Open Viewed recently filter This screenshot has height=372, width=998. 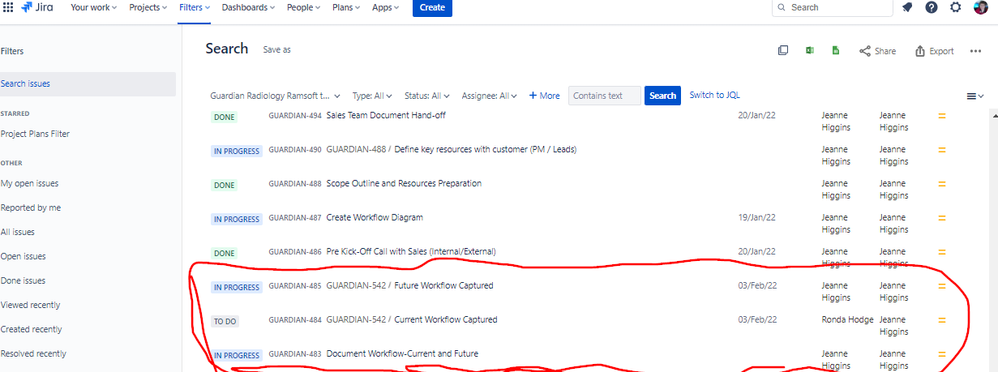[x=31, y=305]
